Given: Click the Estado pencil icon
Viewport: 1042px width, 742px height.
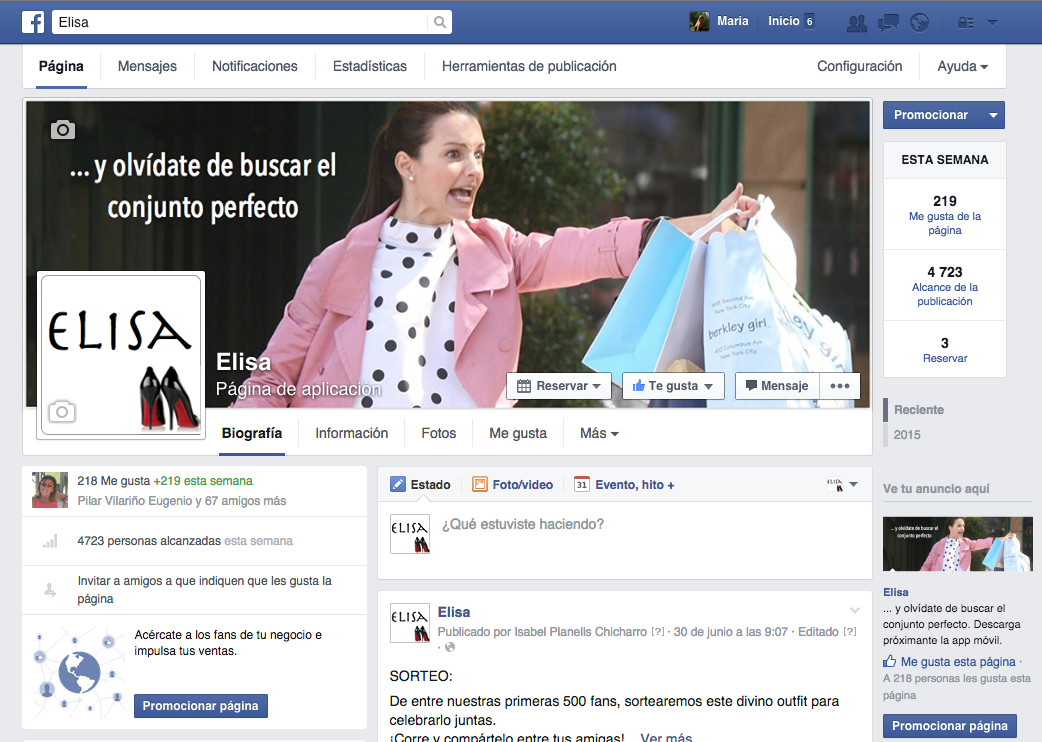Looking at the screenshot, I should click(397, 484).
